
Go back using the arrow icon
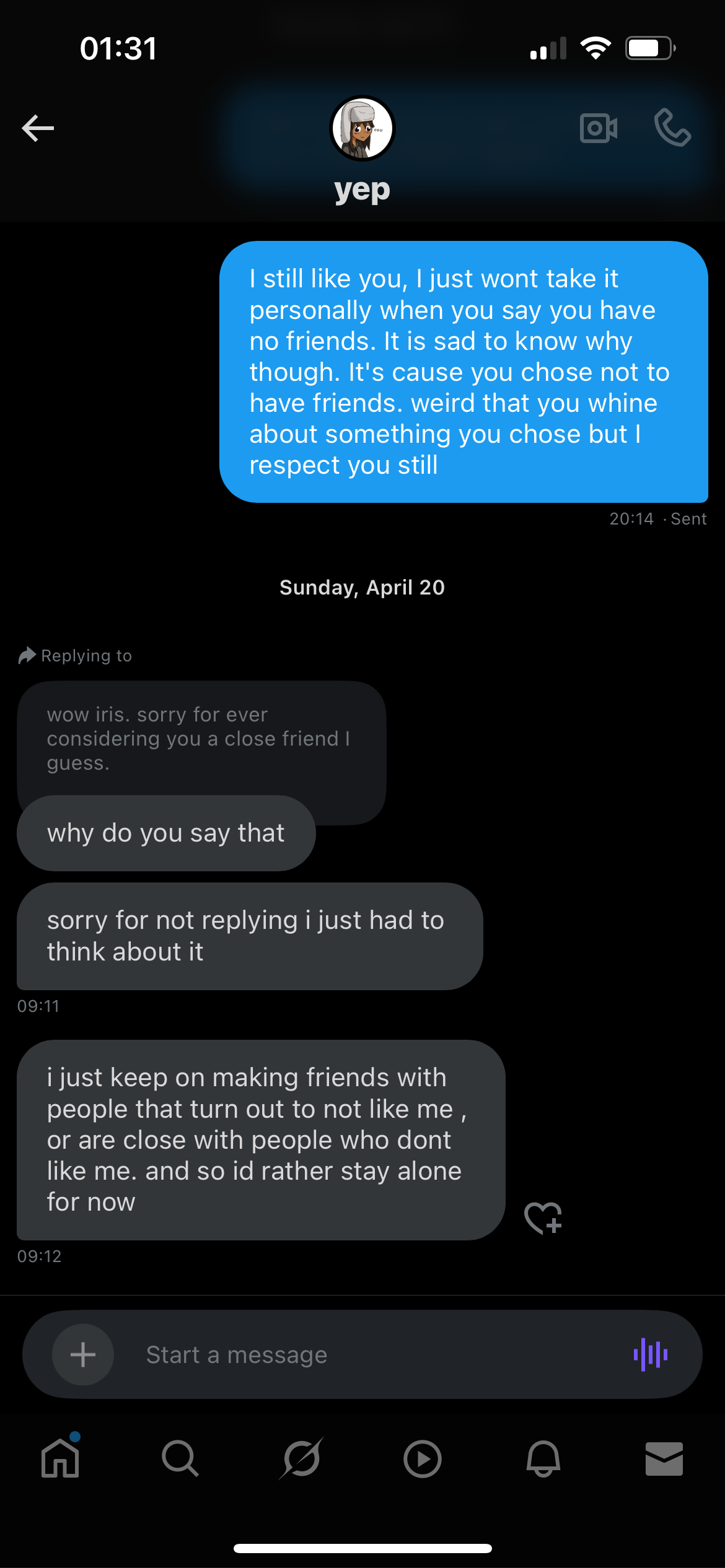click(38, 128)
